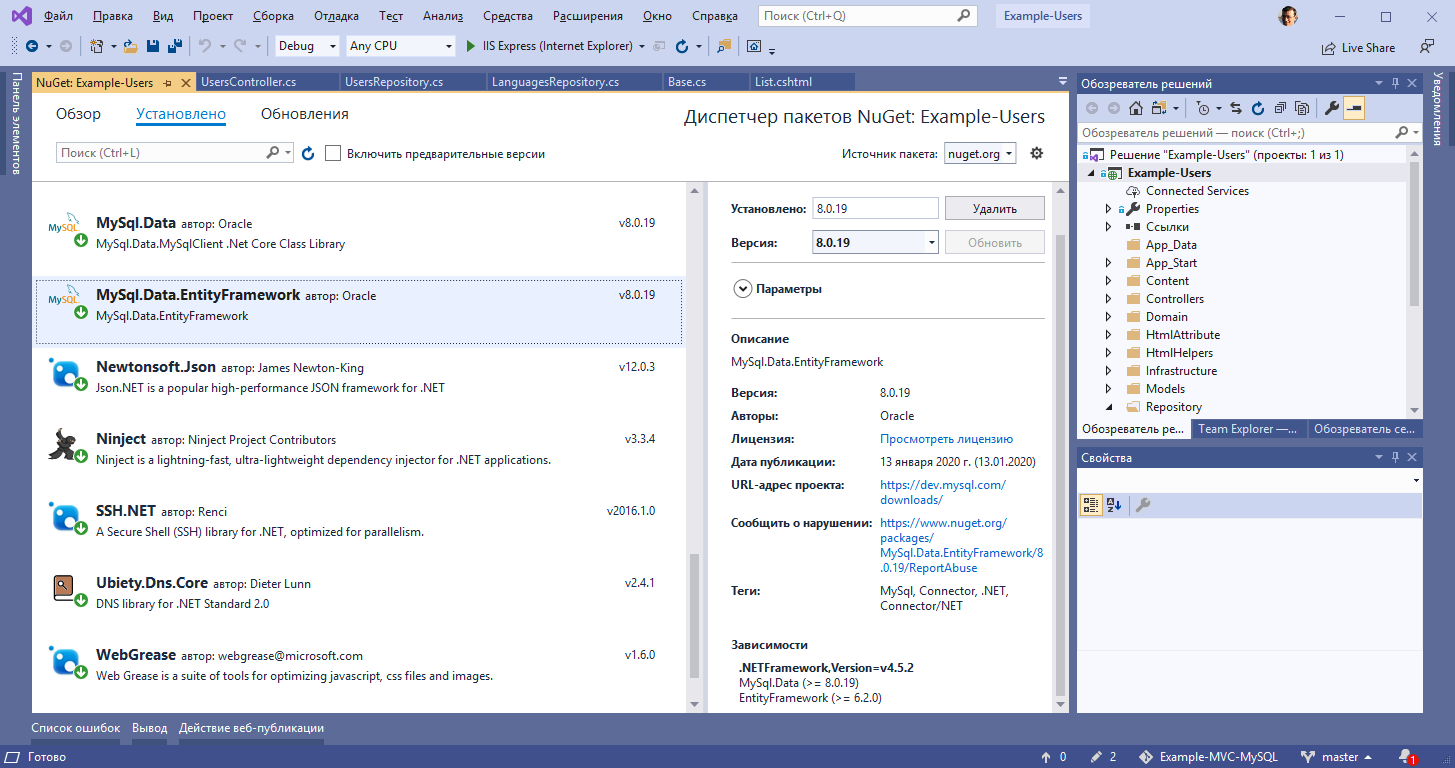Expand the Controllers folder node
This screenshot has width=1455, height=768.
[1108, 299]
